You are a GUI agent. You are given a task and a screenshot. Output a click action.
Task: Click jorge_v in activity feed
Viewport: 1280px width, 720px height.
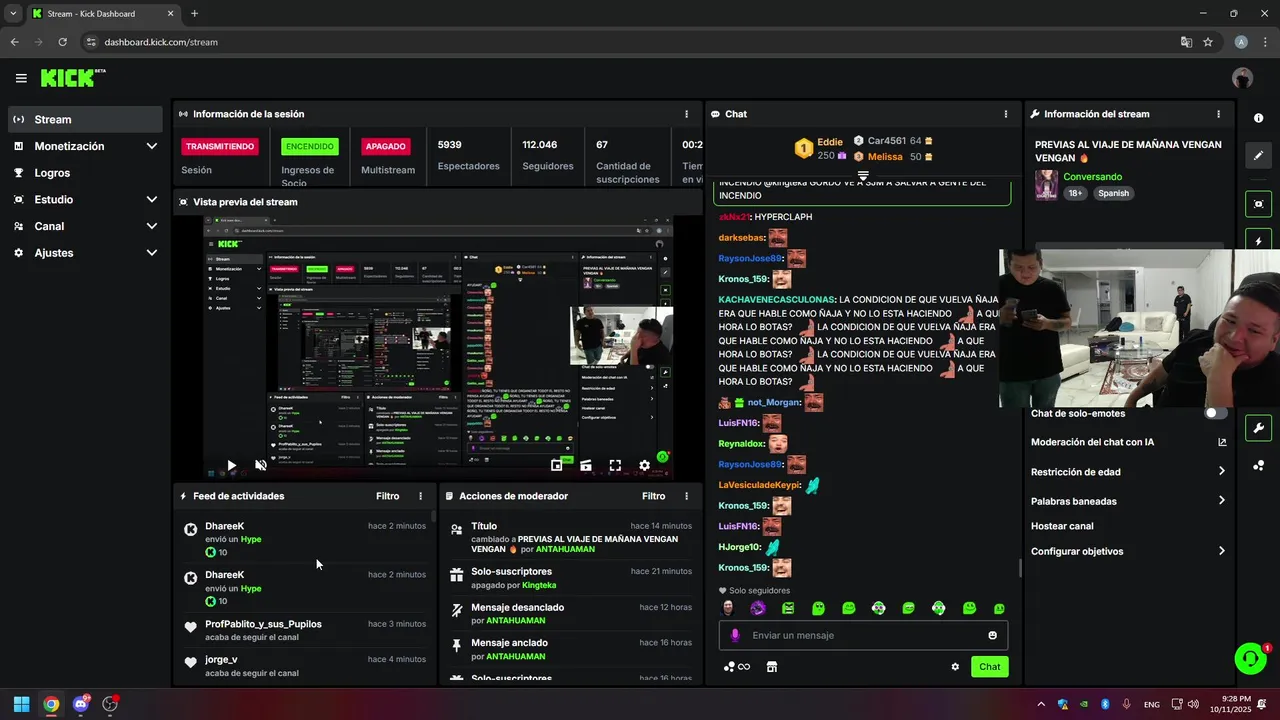pyautogui.click(x=221, y=660)
